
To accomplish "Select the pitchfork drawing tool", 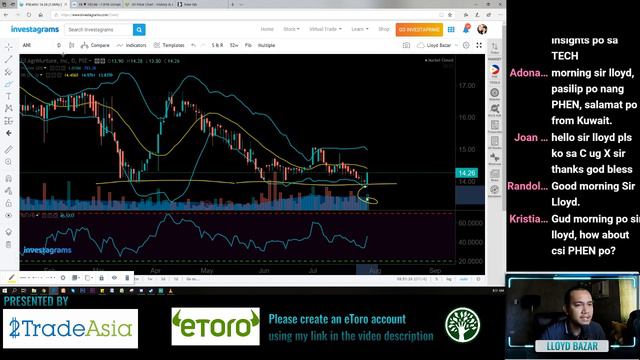I will (9, 72).
